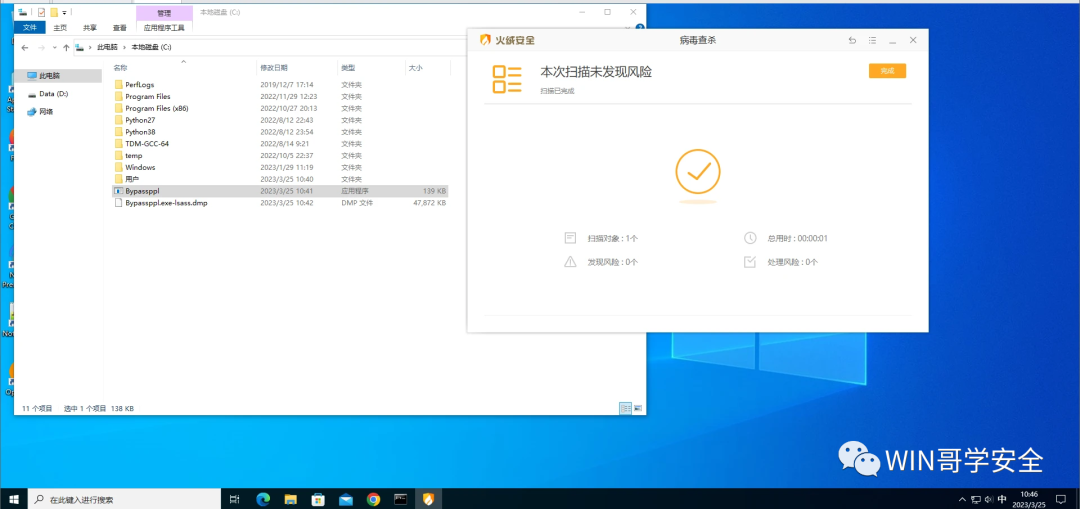Launch Microsoft Edge from taskbar
The width and height of the screenshot is (1080, 509).
[262, 499]
